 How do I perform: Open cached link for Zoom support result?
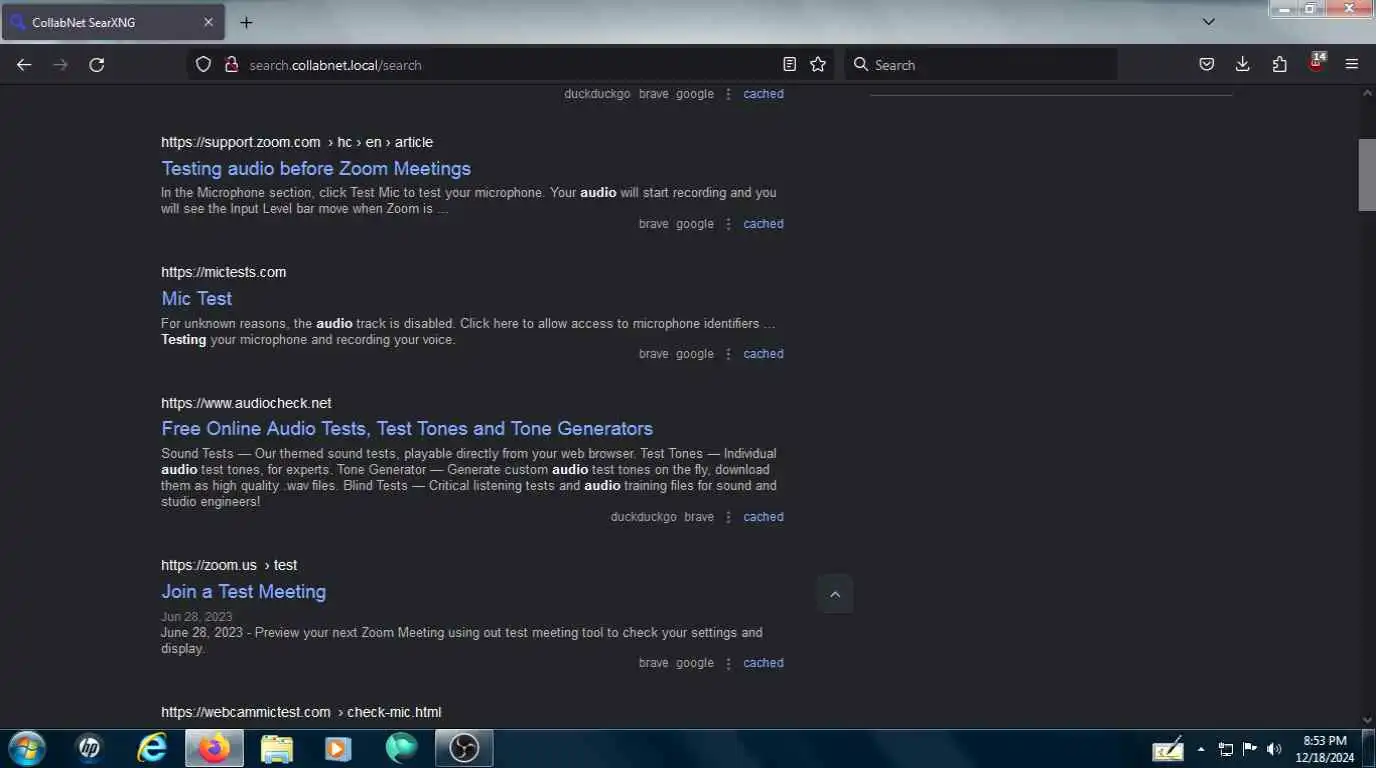point(763,224)
